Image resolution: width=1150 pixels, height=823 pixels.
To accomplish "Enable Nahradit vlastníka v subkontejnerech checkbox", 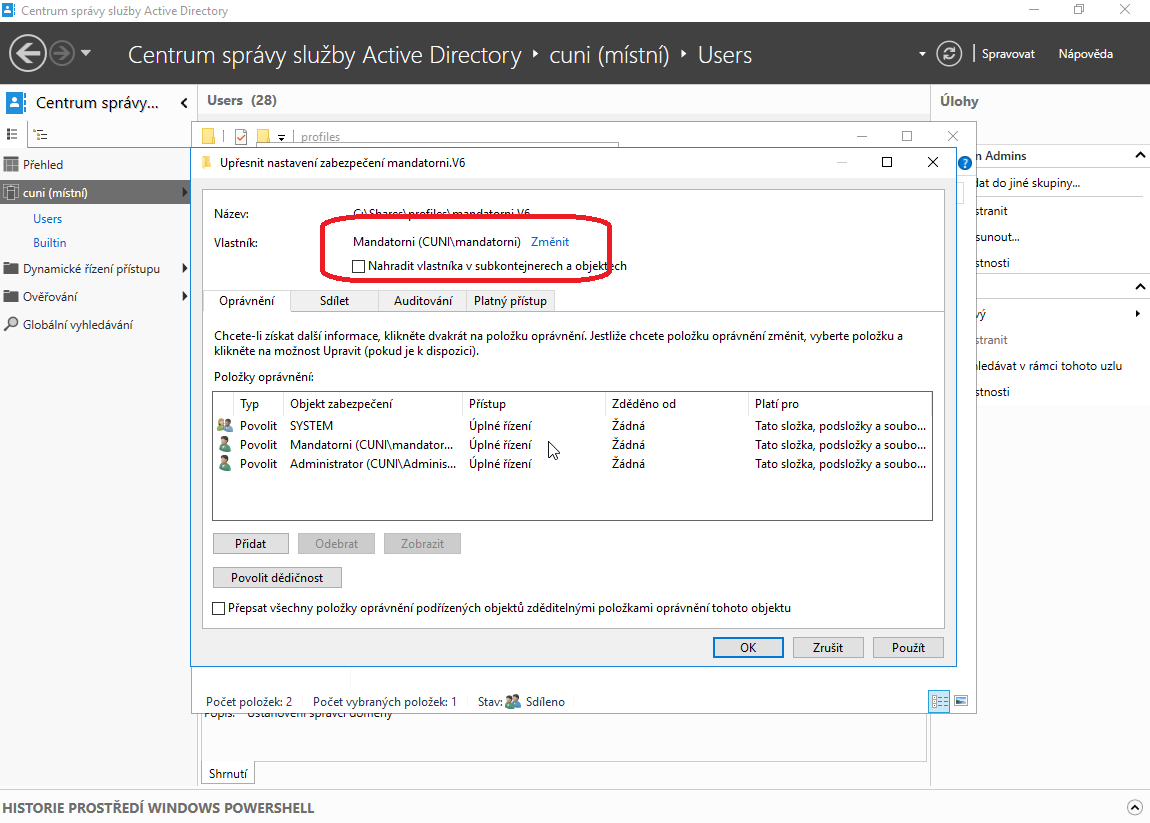I will (x=359, y=266).
